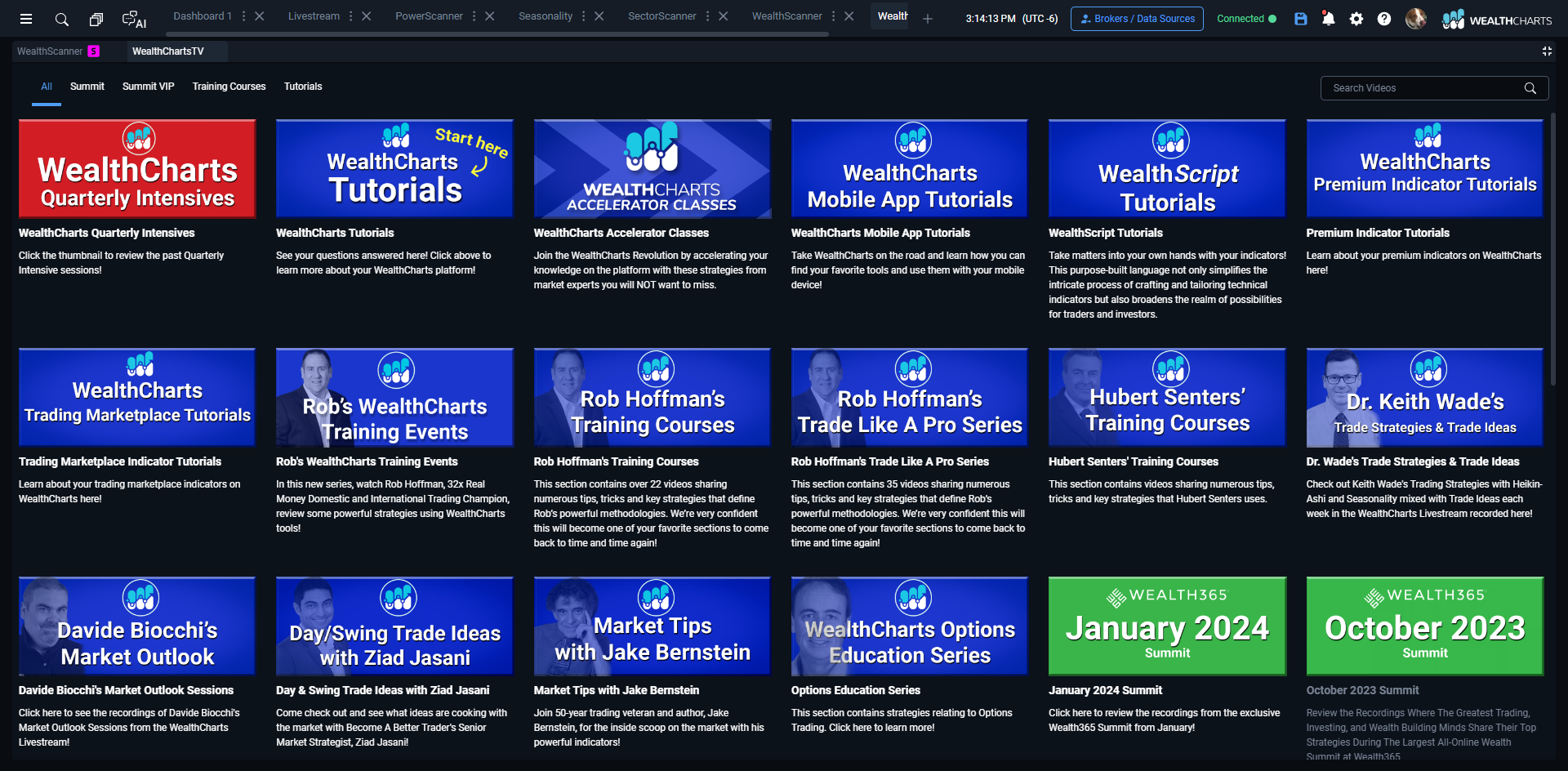Click the Options Education Series title link
The width and height of the screenshot is (1568, 771).
[x=856, y=690]
